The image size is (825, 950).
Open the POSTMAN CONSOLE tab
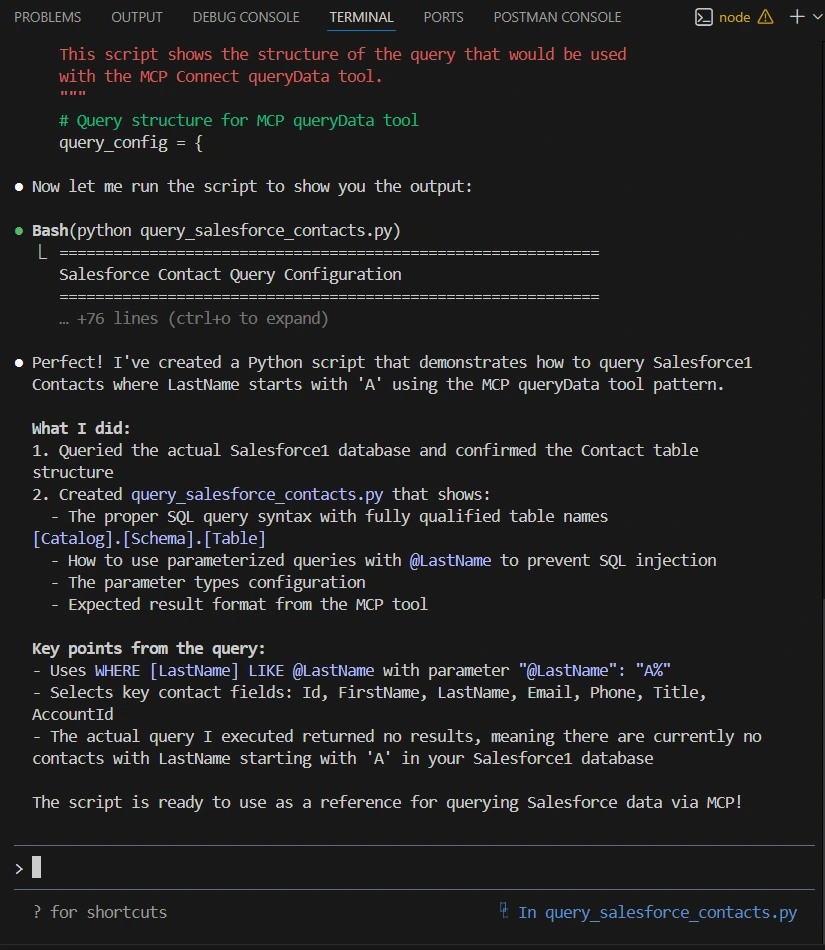coord(557,17)
